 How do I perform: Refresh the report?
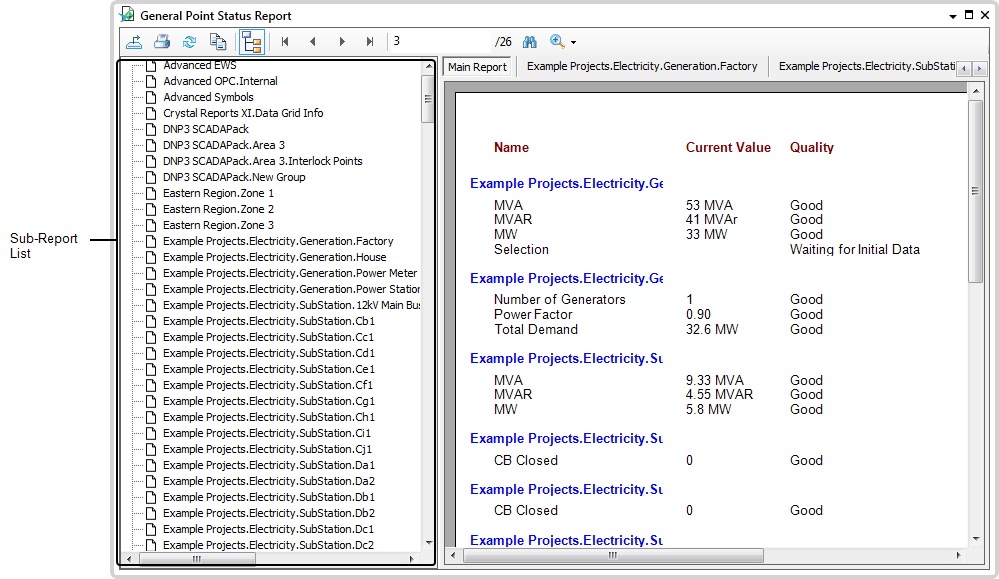[x=189, y=42]
